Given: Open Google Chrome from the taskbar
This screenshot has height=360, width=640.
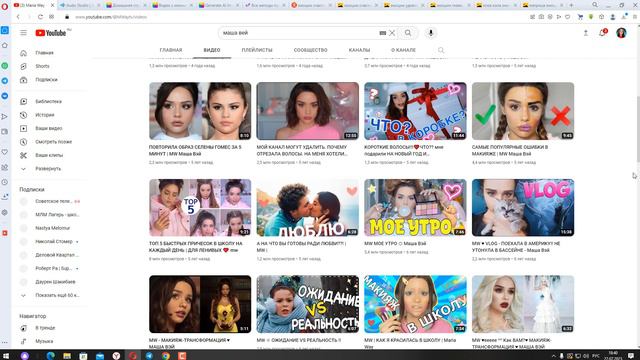Looking at the screenshot, I should pyautogui.click(x=165, y=356).
